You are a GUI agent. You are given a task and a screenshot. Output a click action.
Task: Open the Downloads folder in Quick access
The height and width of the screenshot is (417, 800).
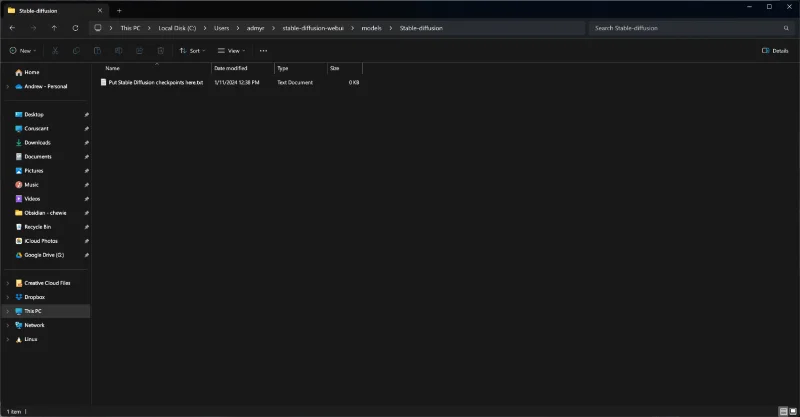point(37,143)
